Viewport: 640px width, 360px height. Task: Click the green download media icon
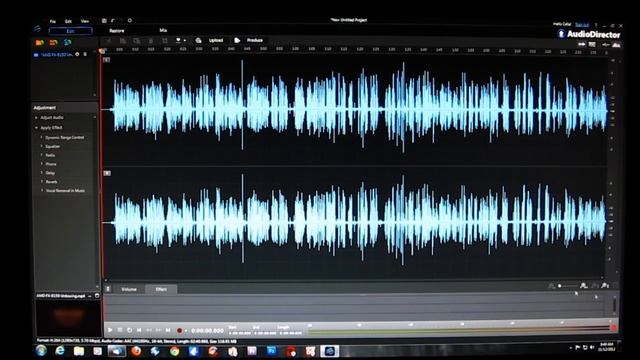pos(67,42)
